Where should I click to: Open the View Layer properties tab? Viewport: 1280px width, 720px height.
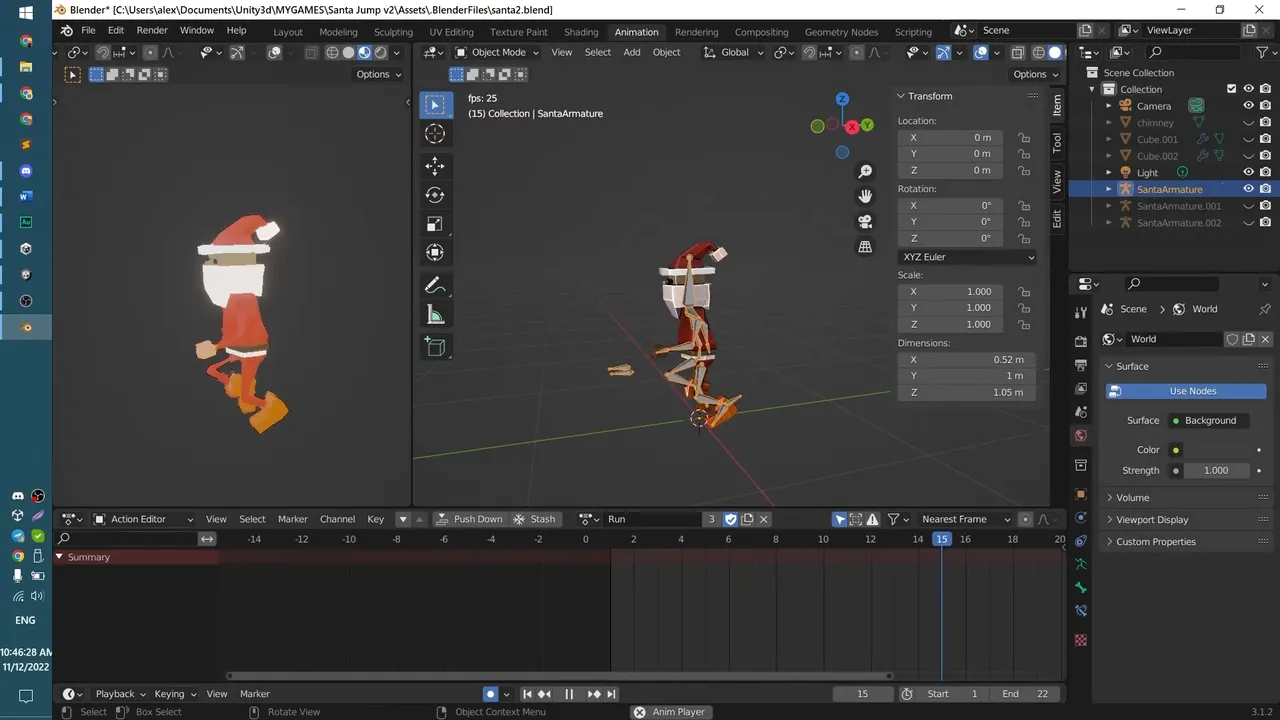pyautogui.click(x=1081, y=388)
